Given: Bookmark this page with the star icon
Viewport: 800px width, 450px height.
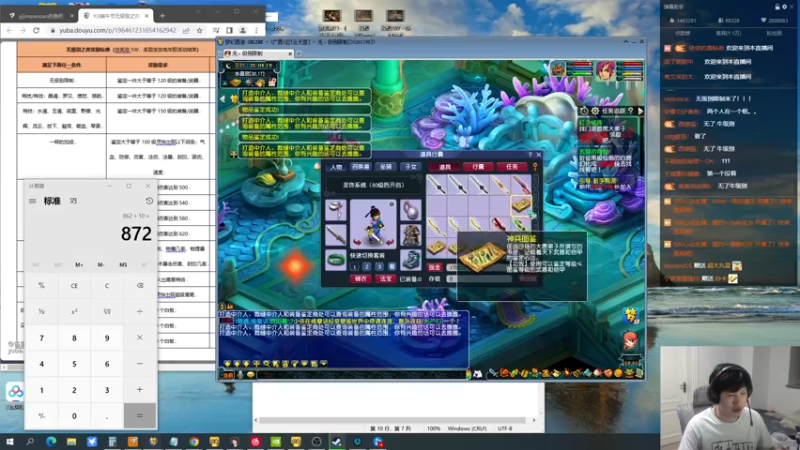Looking at the screenshot, I should tap(199, 31).
